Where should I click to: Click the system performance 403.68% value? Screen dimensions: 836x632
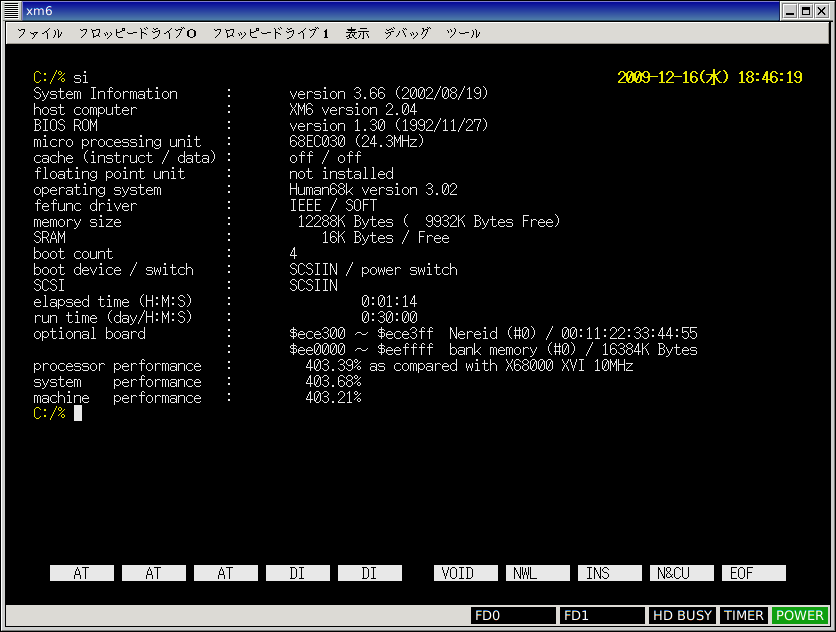[x=333, y=382]
